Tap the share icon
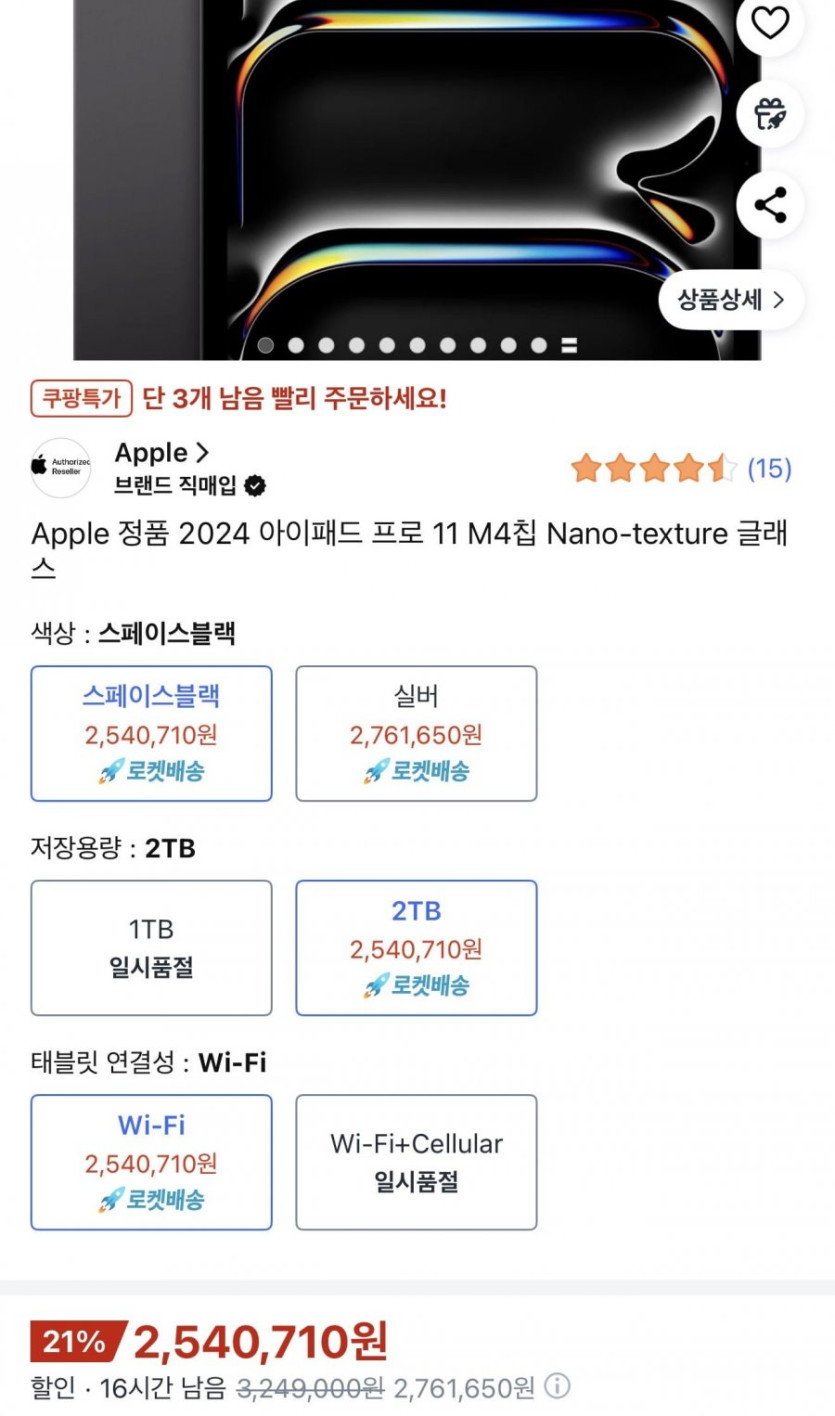 (769, 205)
